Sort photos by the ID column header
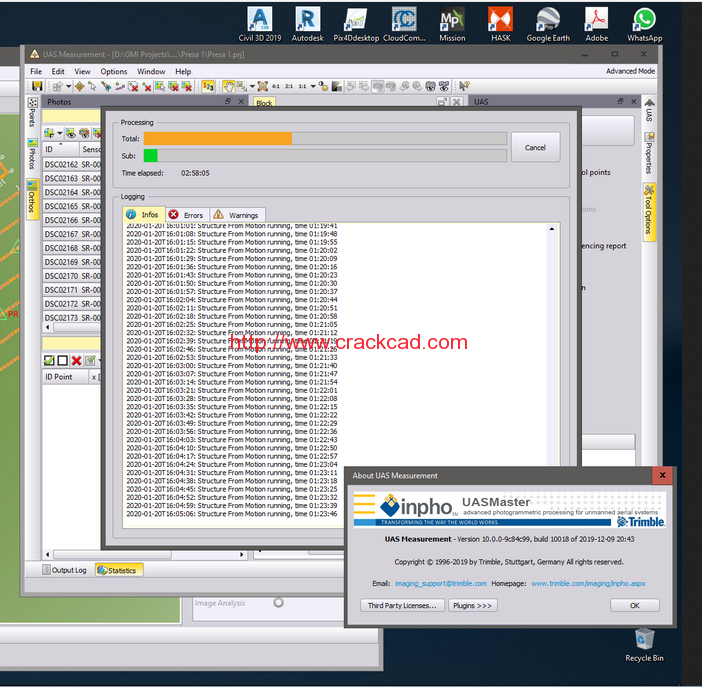The width and height of the screenshot is (702, 687). 60,149
